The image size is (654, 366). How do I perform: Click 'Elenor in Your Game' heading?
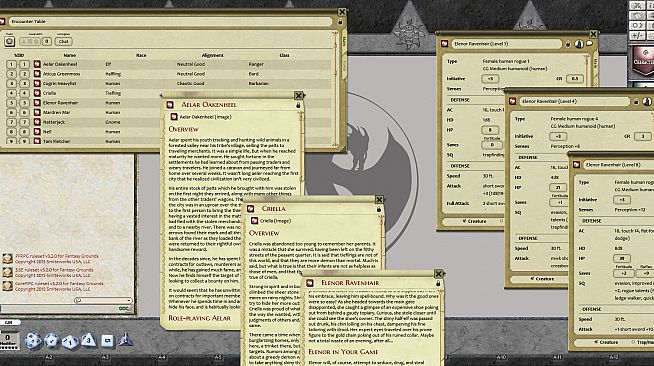(343, 352)
